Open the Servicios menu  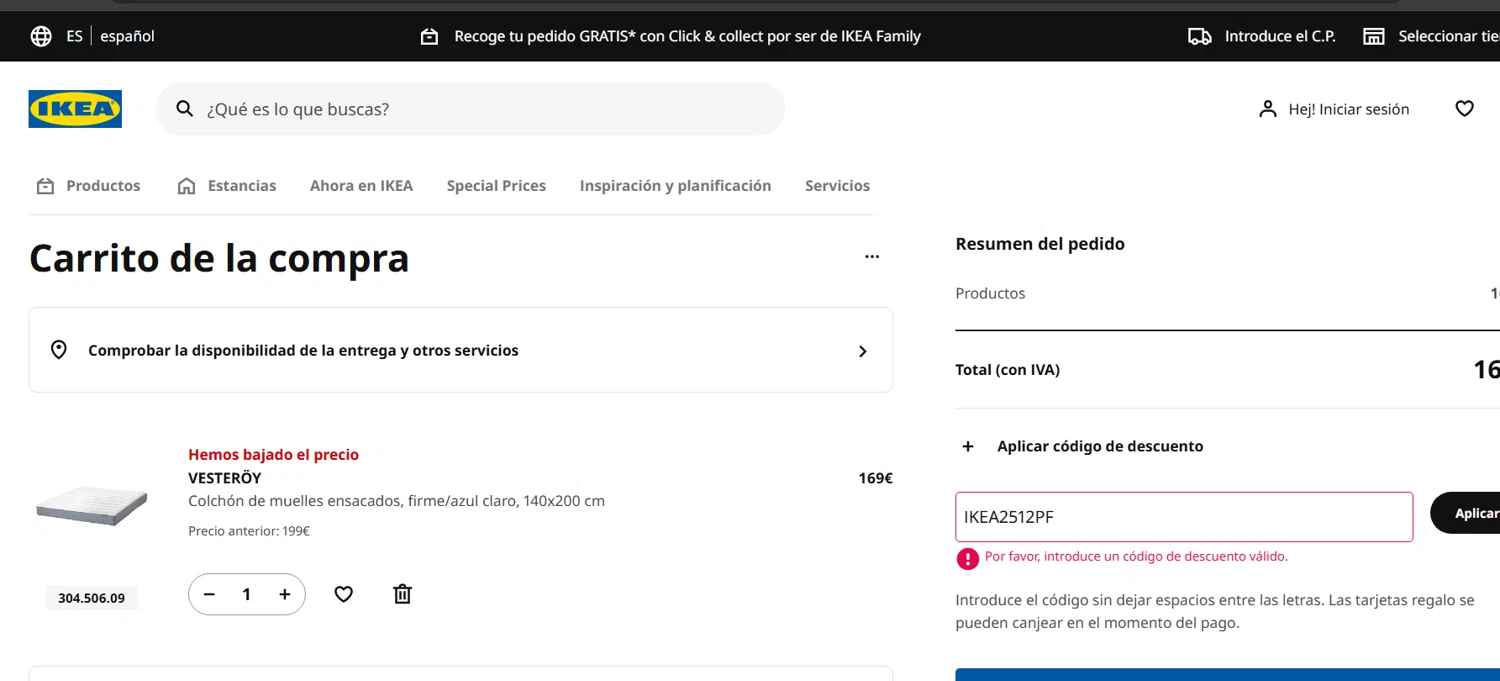tap(837, 186)
